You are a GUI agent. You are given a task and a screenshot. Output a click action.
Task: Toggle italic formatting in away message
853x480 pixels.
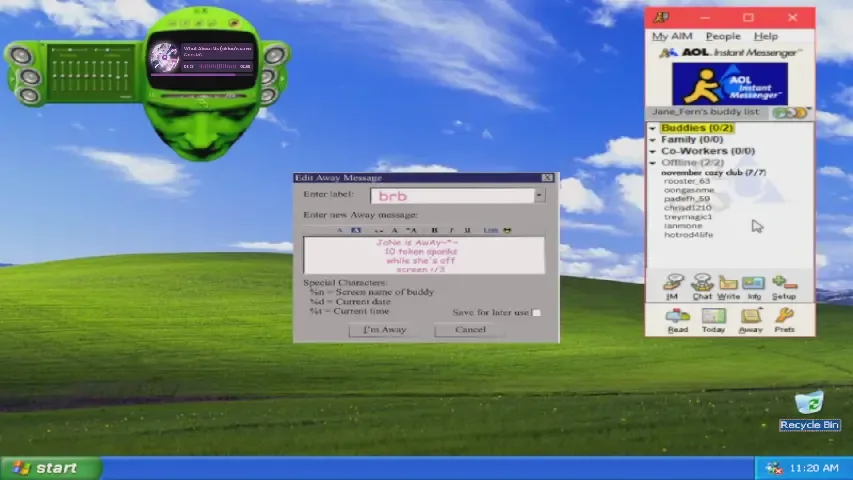[451, 230]
